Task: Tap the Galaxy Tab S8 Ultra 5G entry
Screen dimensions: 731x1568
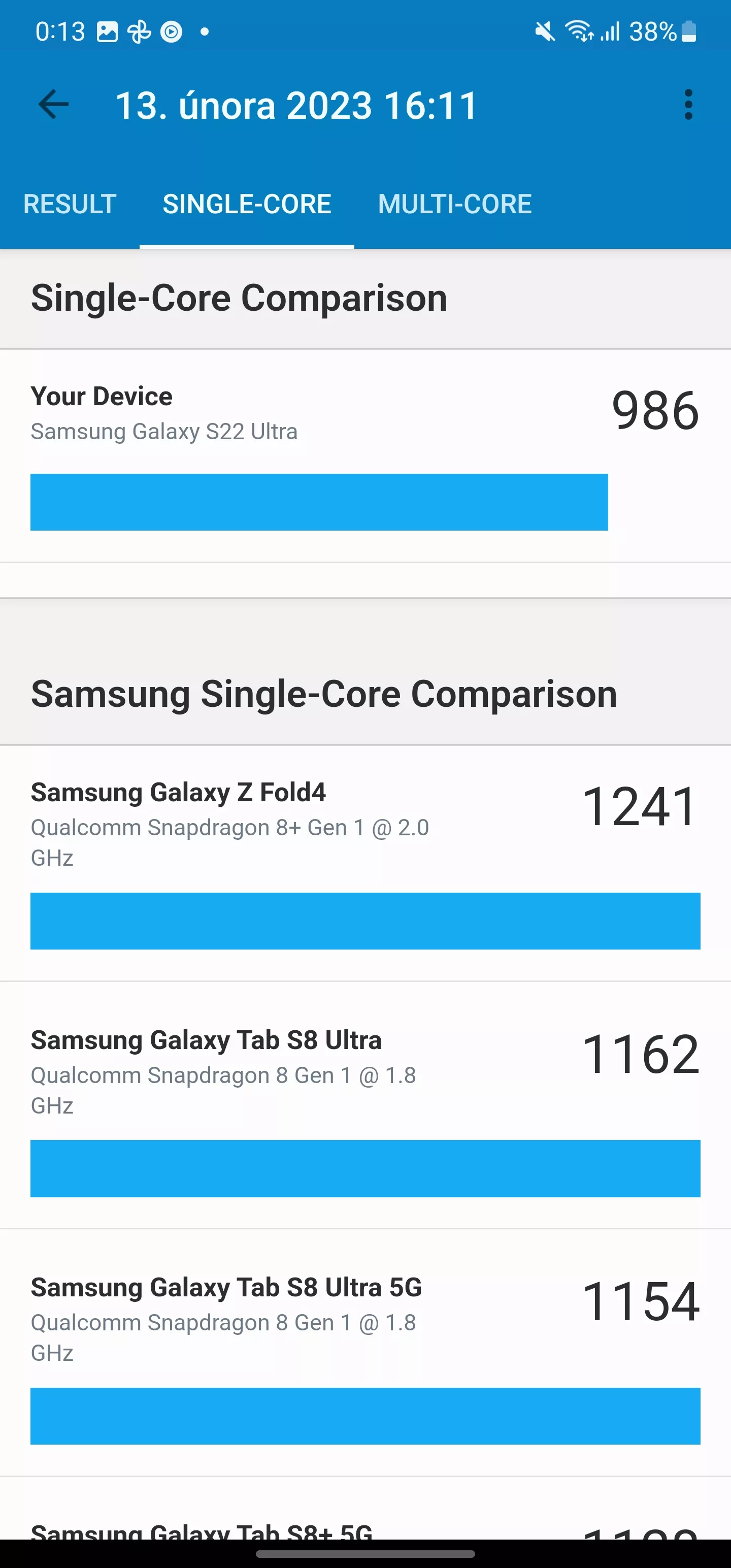Action: pyautogui.click(x=365, y=1353)
